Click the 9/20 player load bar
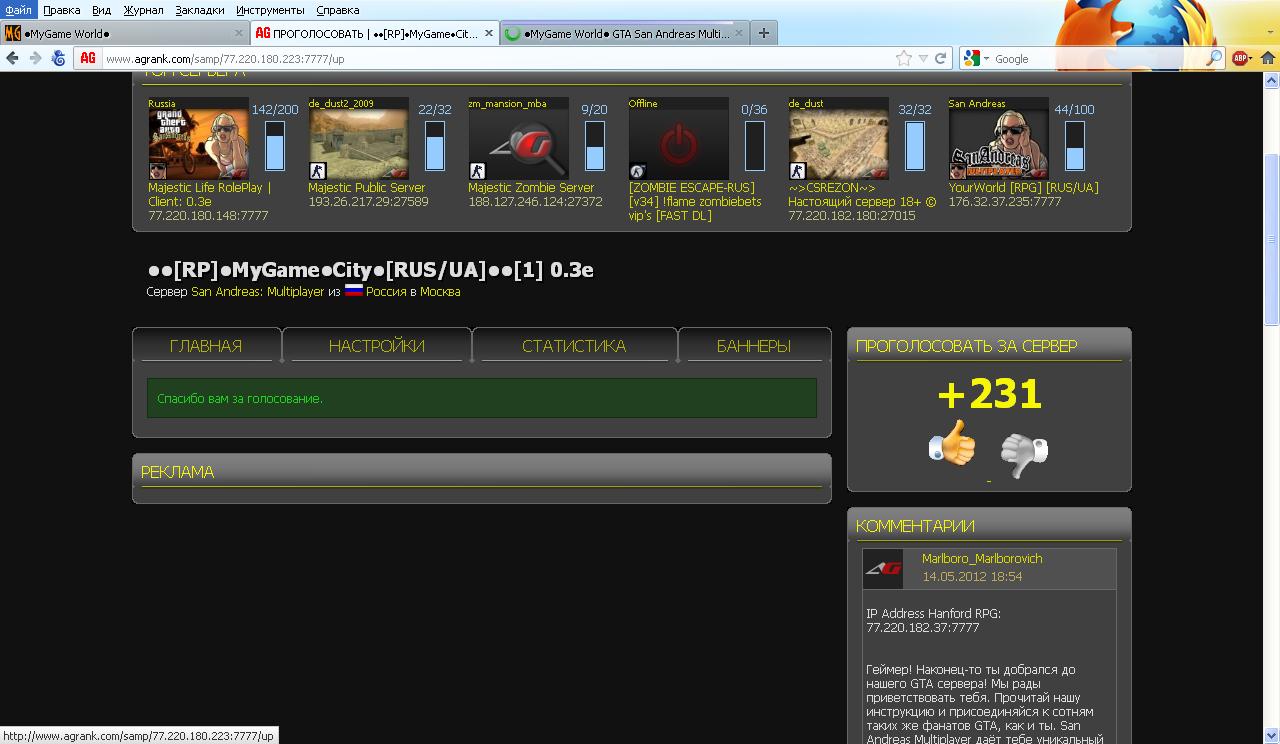The image size is (1280, 744). 594,146
